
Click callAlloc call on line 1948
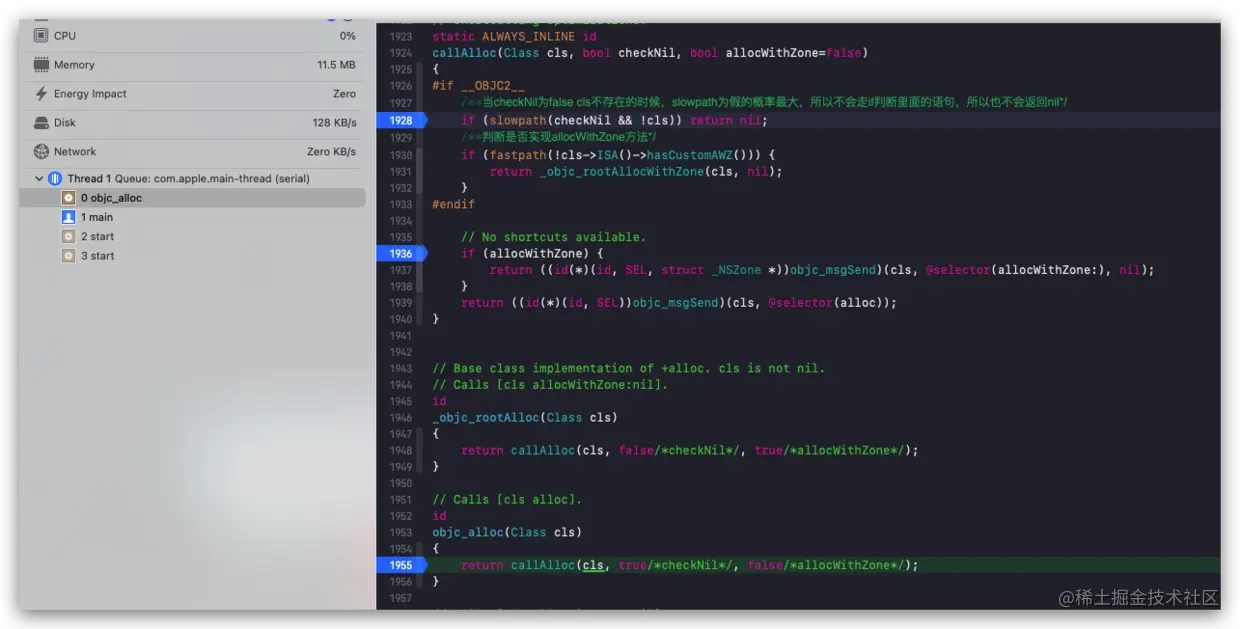click(543, 450)
